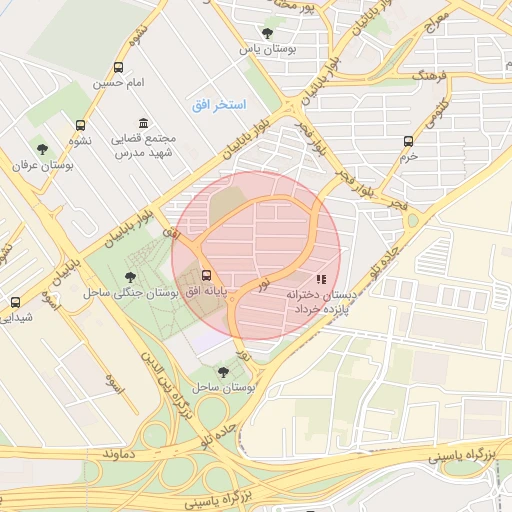Click the tree icon above بوستان ساحل
Viewport: 512px width, 512px height.
pyautogui.click(x=223, y=372)
